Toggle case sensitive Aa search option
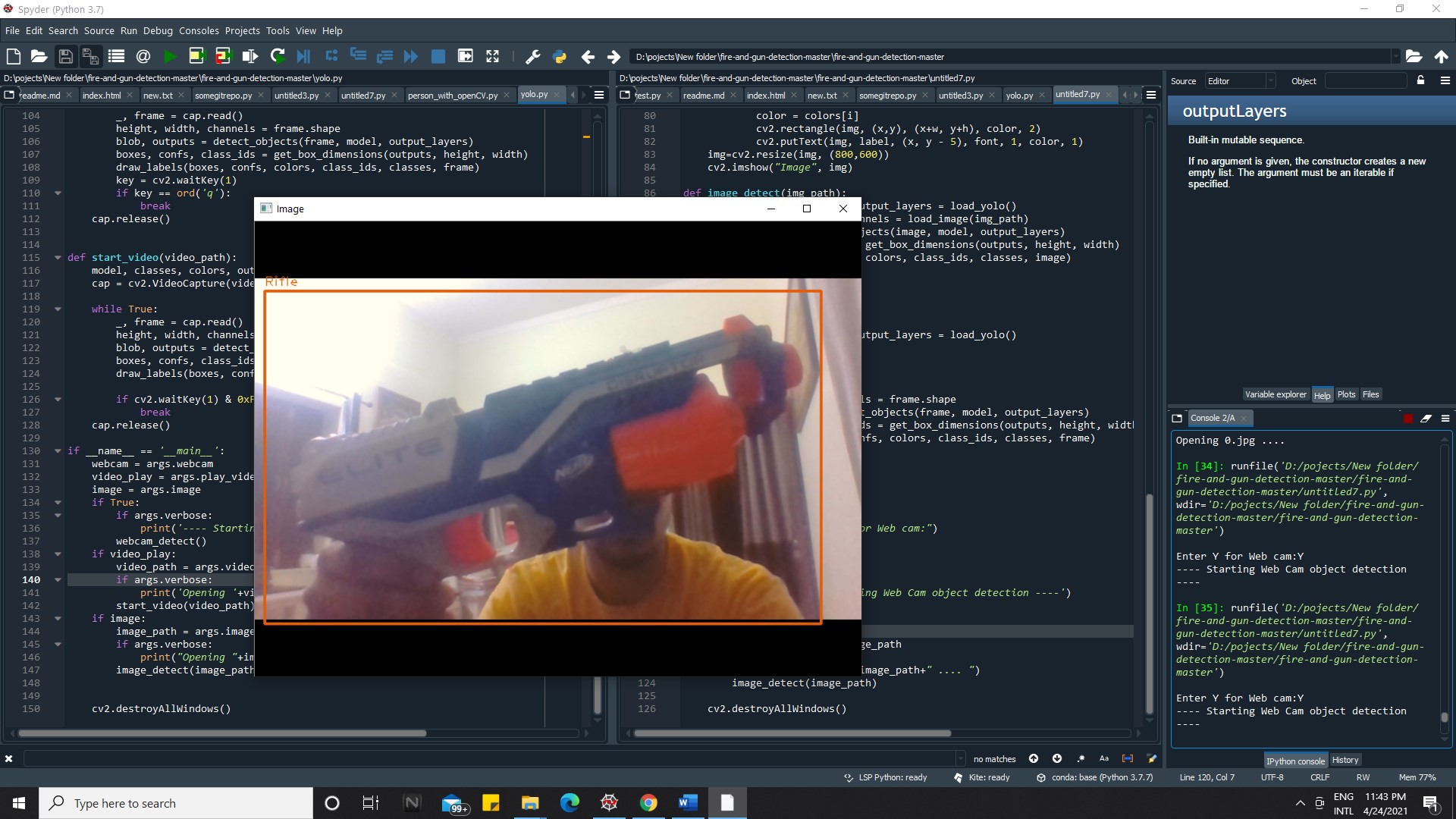 click(x=1104, y=758)
